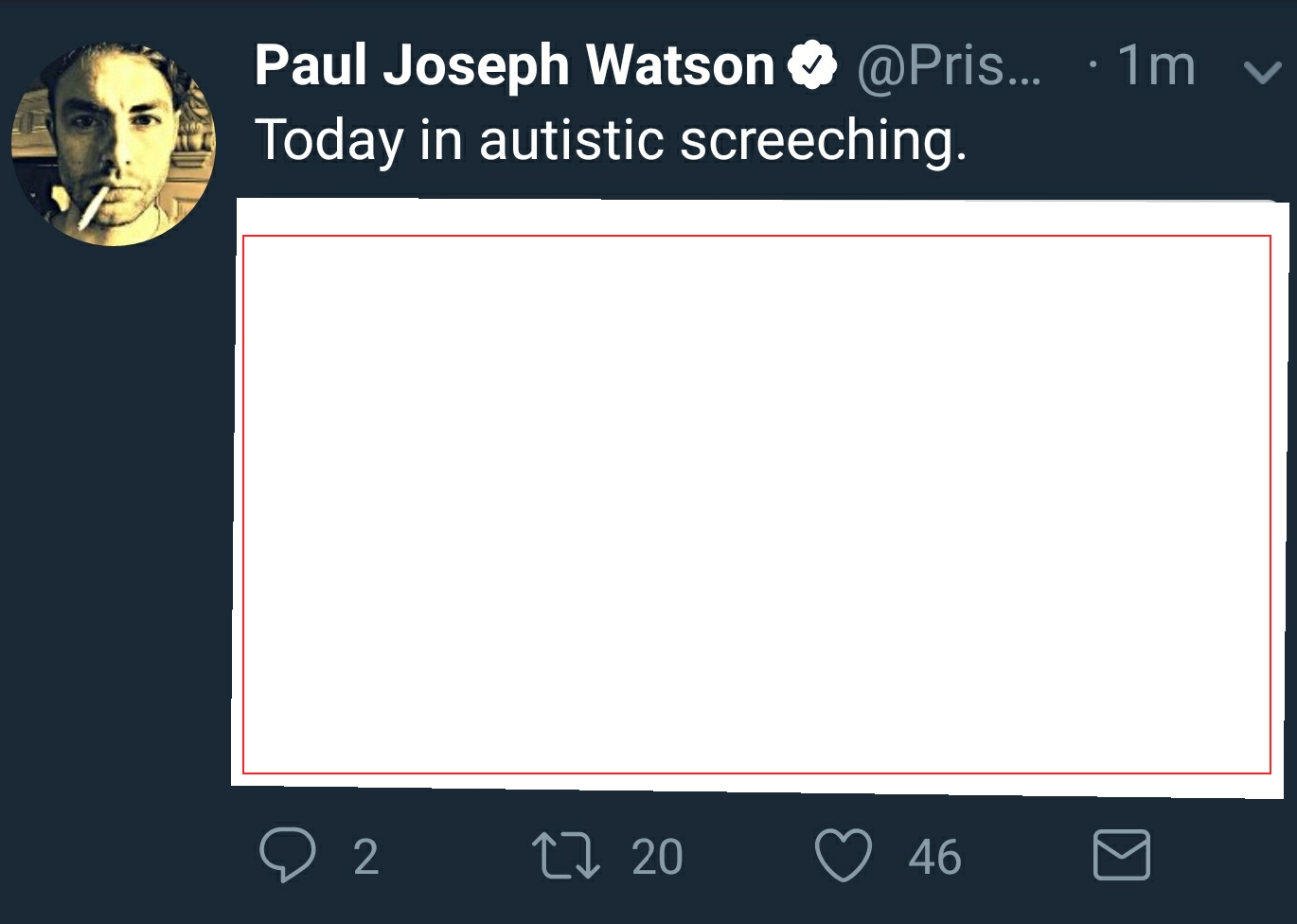
Task: Share tweet via the envelope icon
Action: 1122,855
